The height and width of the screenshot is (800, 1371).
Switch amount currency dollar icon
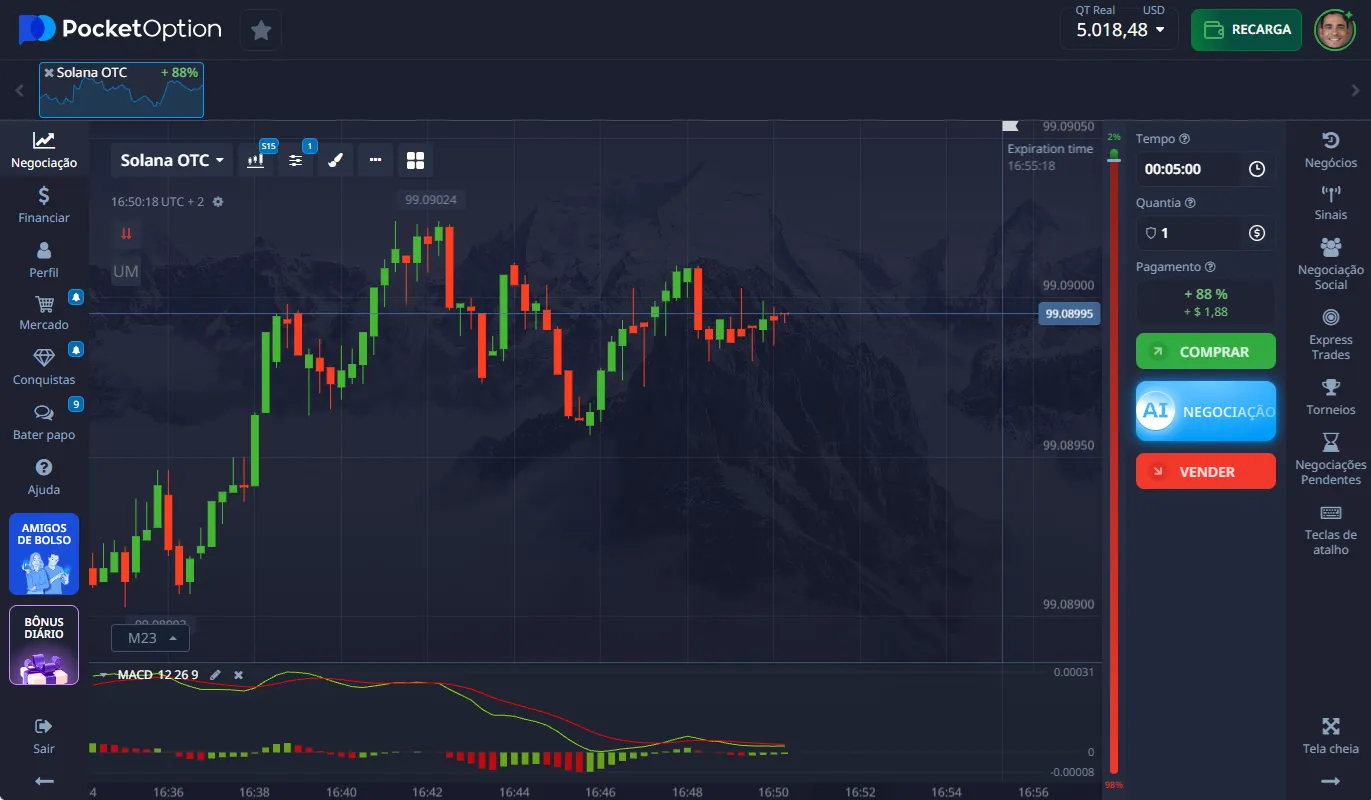tap(1257, 233)
